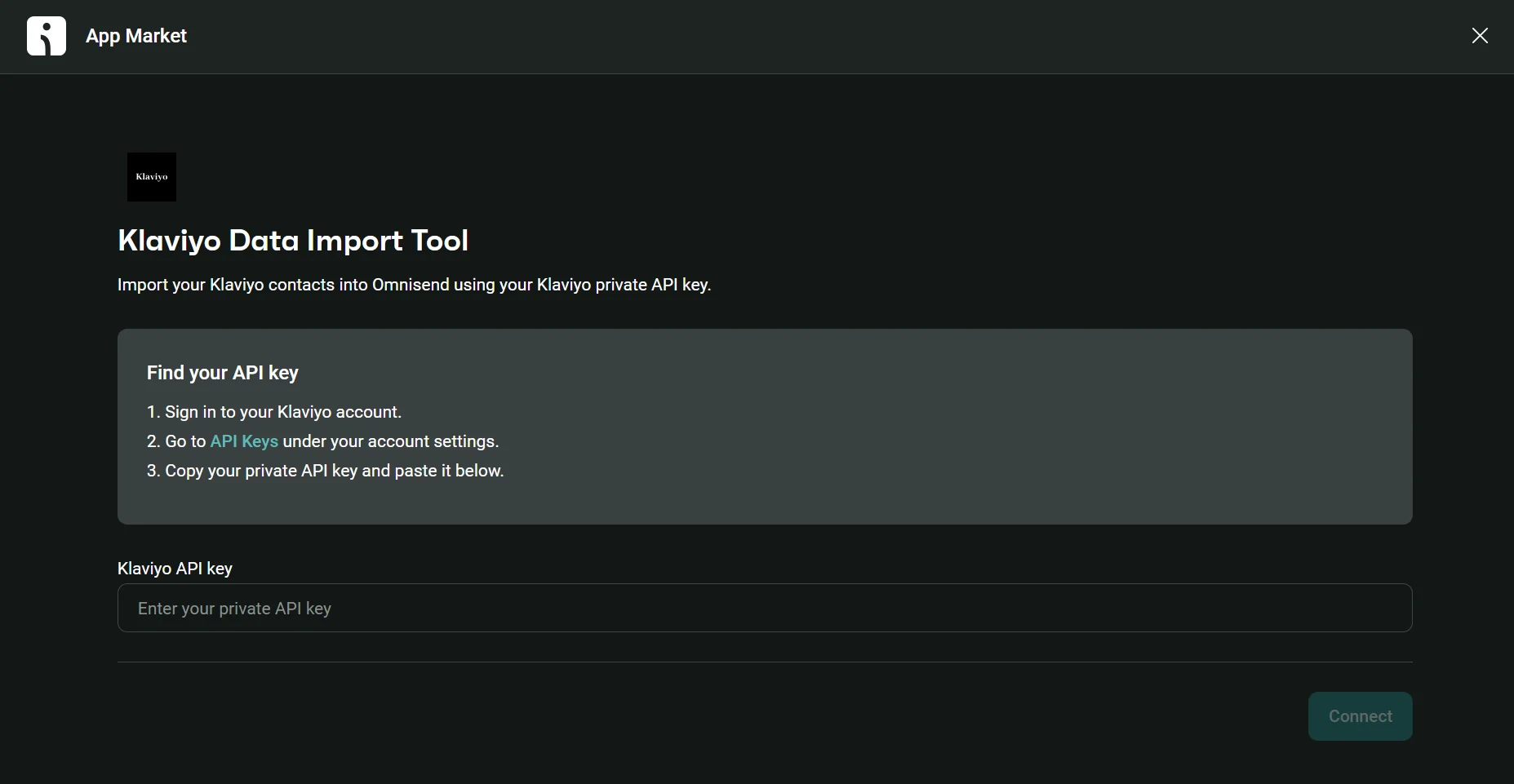Close the App Market dialog
This screenshot has width=1514, height=784.
[x=1480, y=36]
